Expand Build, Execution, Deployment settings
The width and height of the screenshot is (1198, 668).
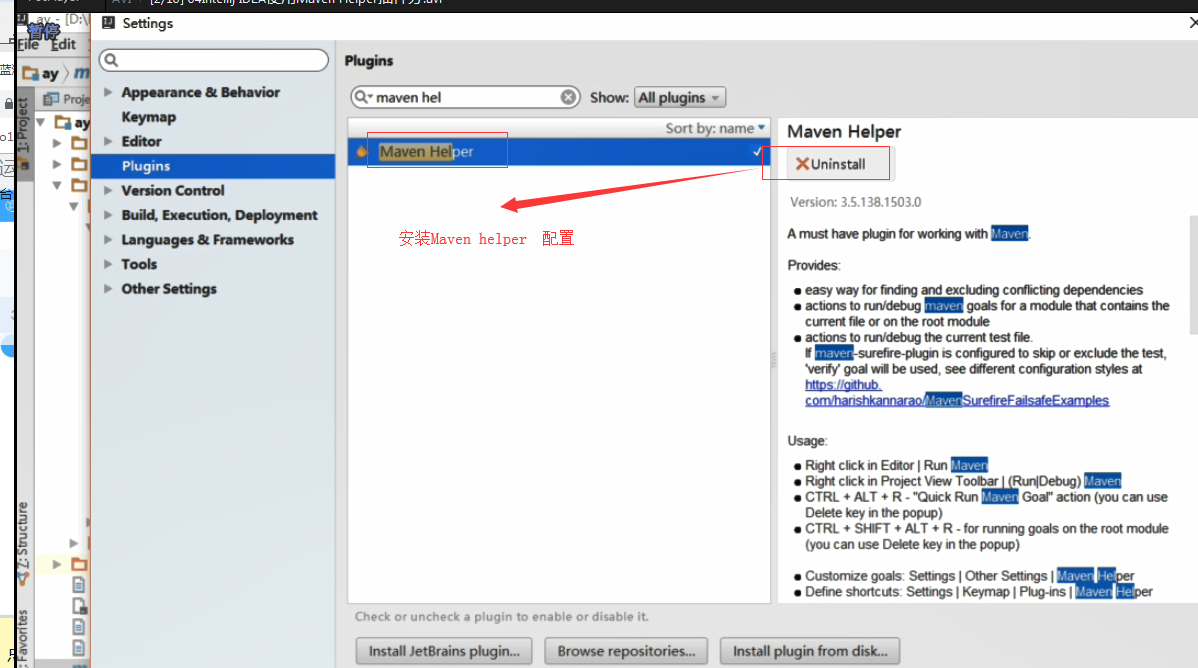[108, 215]
